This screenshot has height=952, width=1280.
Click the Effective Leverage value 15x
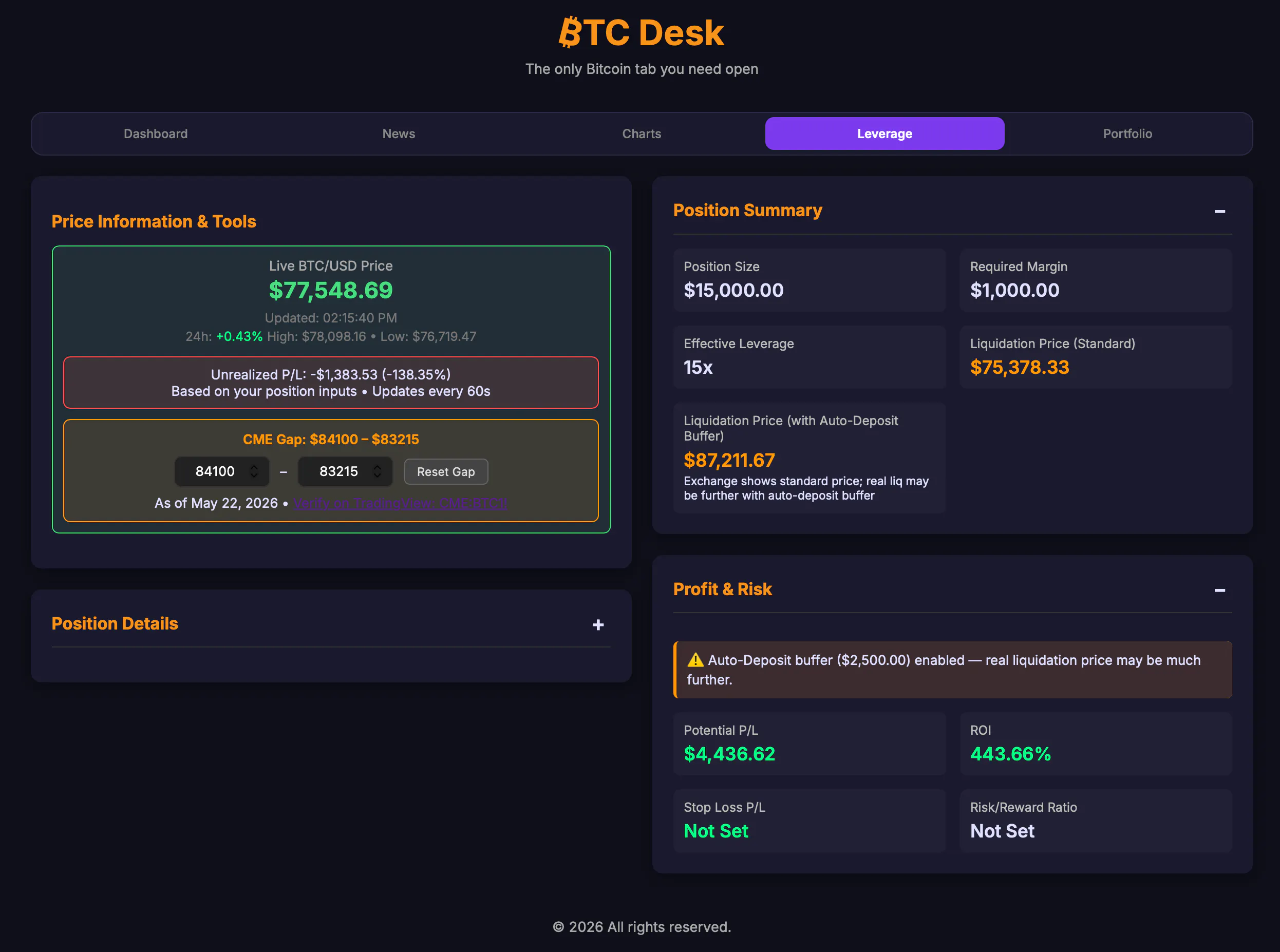698,367
